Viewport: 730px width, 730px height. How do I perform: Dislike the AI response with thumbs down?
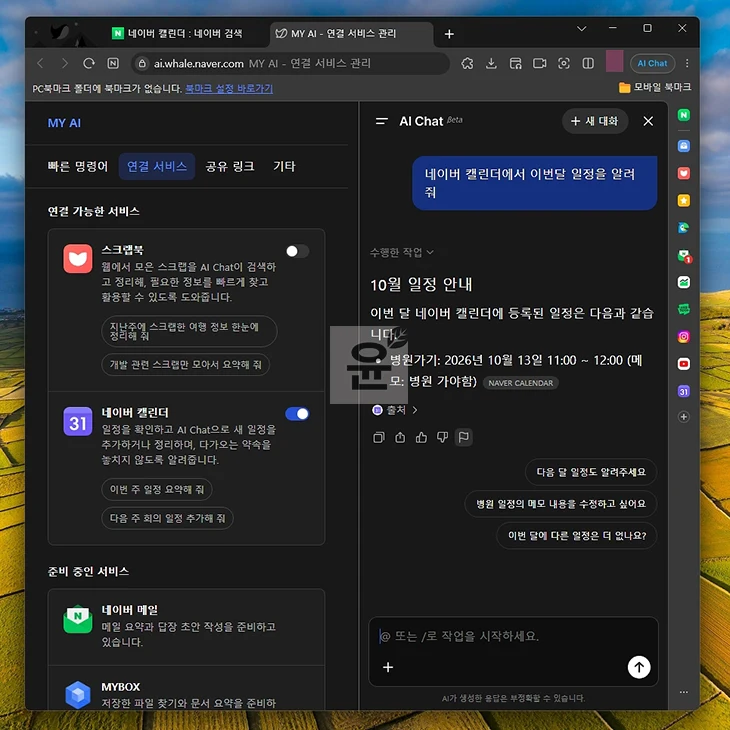[x=442, y=437]
